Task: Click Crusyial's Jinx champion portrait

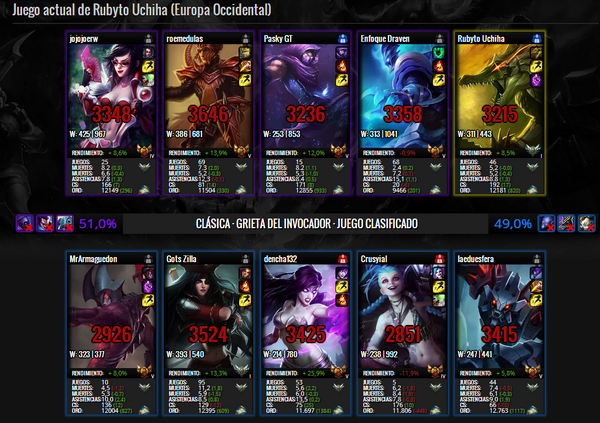Action: point(402,316)
